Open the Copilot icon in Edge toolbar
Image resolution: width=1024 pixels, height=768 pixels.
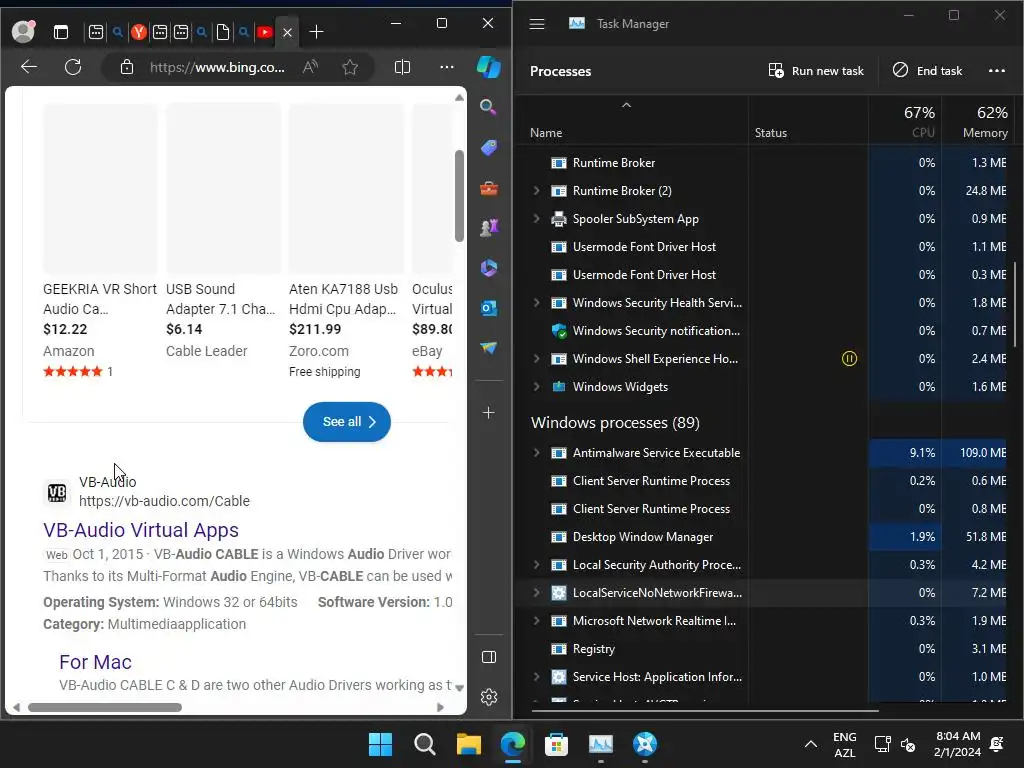pos(488,67)
